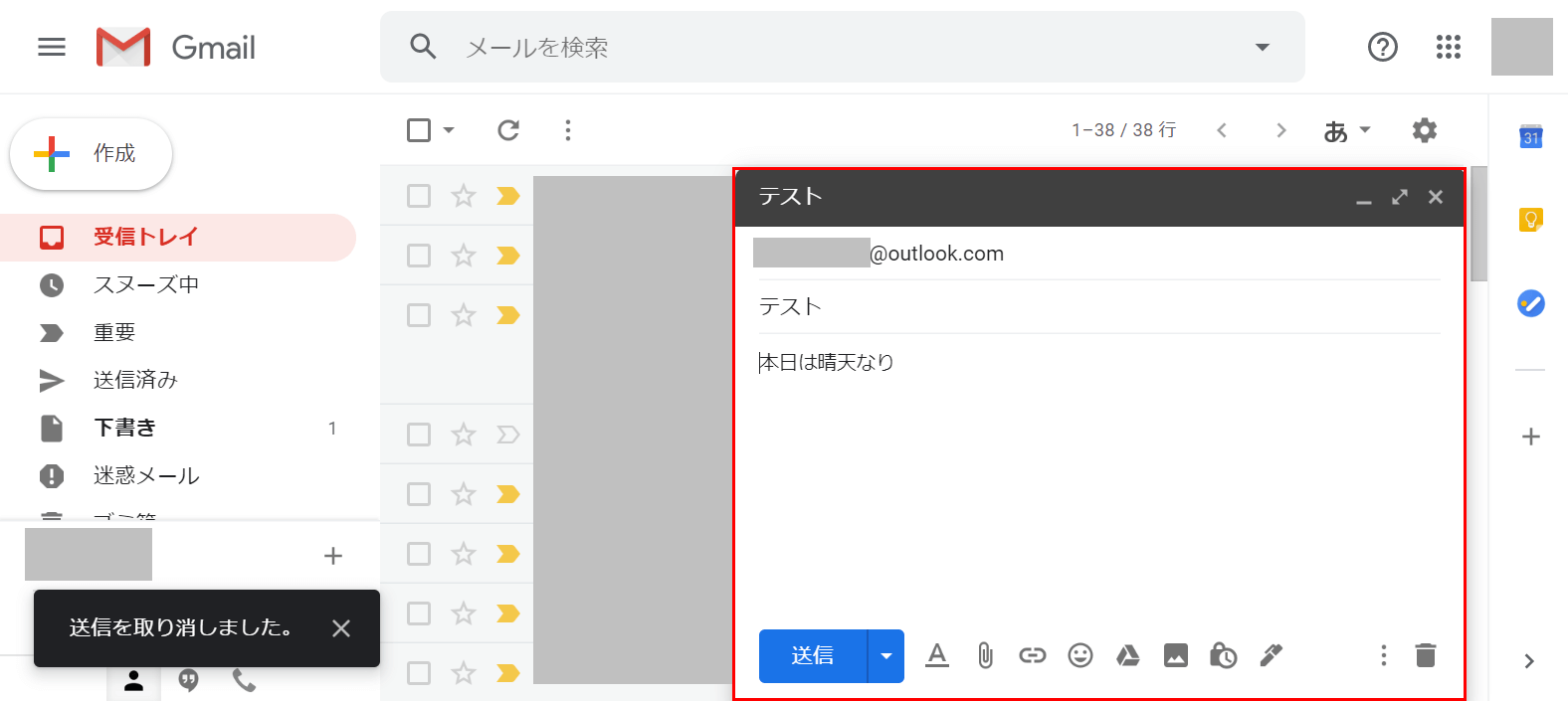1568x701 pixels.
Task: Open Google Calendar side panel
Action: [x=1531, y=136]
